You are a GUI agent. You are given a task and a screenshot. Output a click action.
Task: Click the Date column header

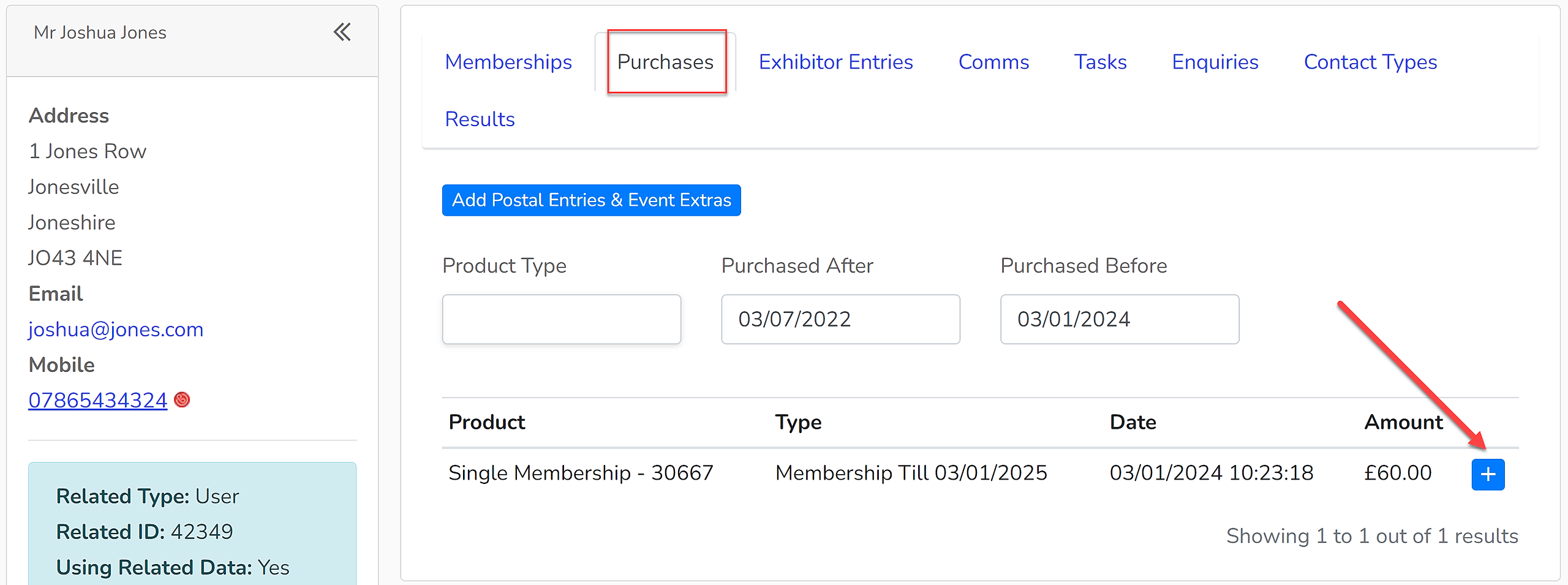tap(1133, 422)
